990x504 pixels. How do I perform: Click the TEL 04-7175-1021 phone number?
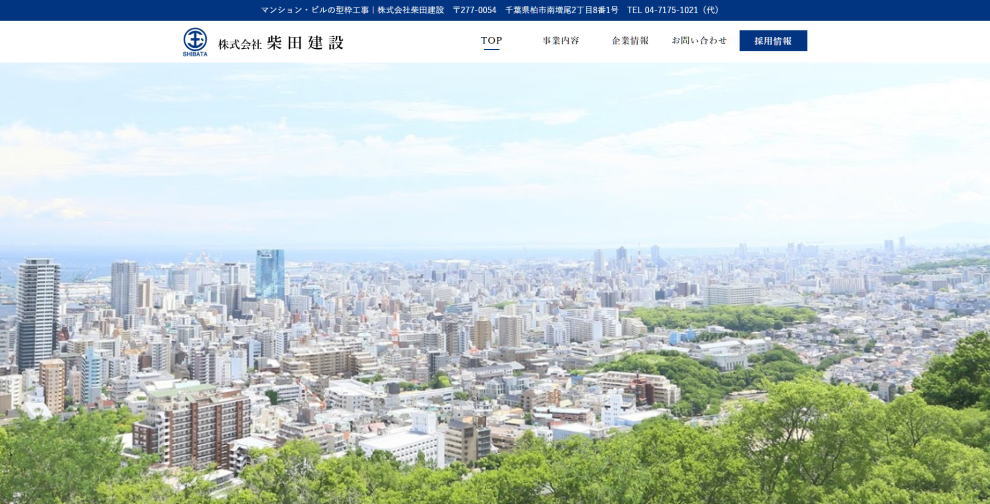(x=674, y=10)
